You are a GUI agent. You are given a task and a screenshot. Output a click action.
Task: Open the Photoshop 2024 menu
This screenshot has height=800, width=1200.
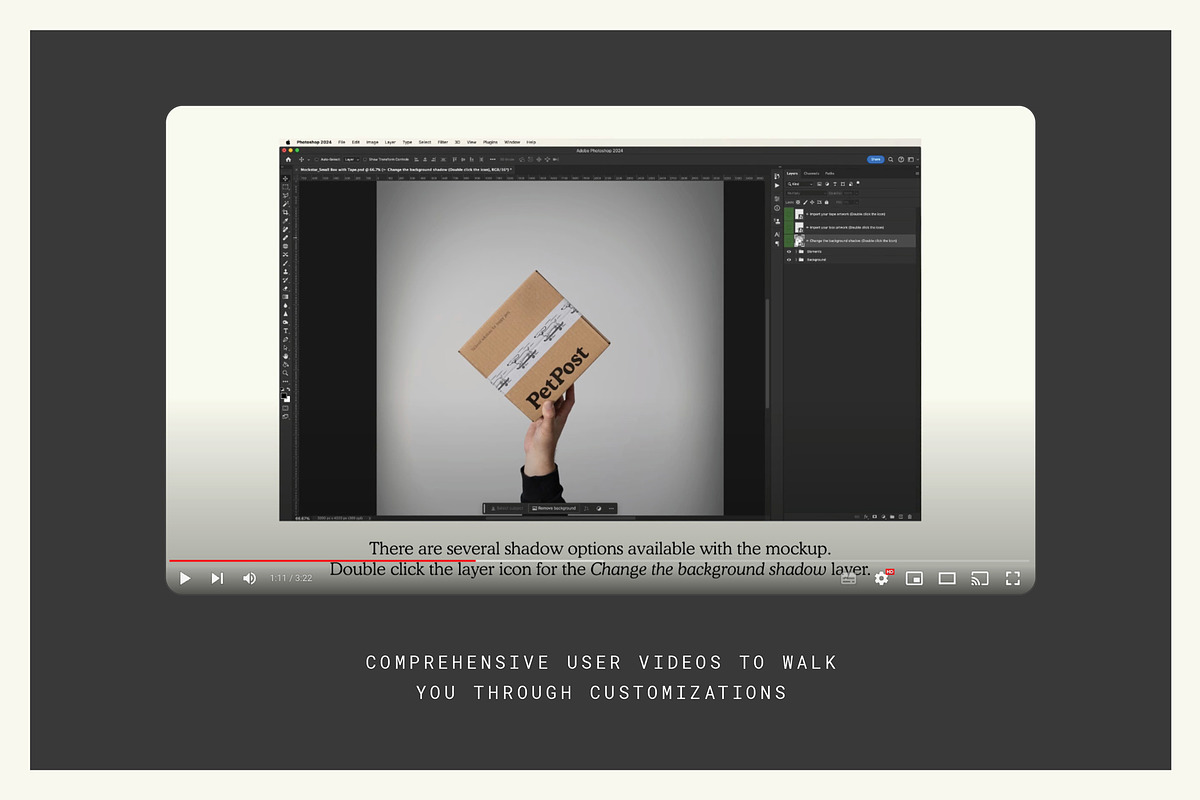pyautogui.click(x=314, y=142)
